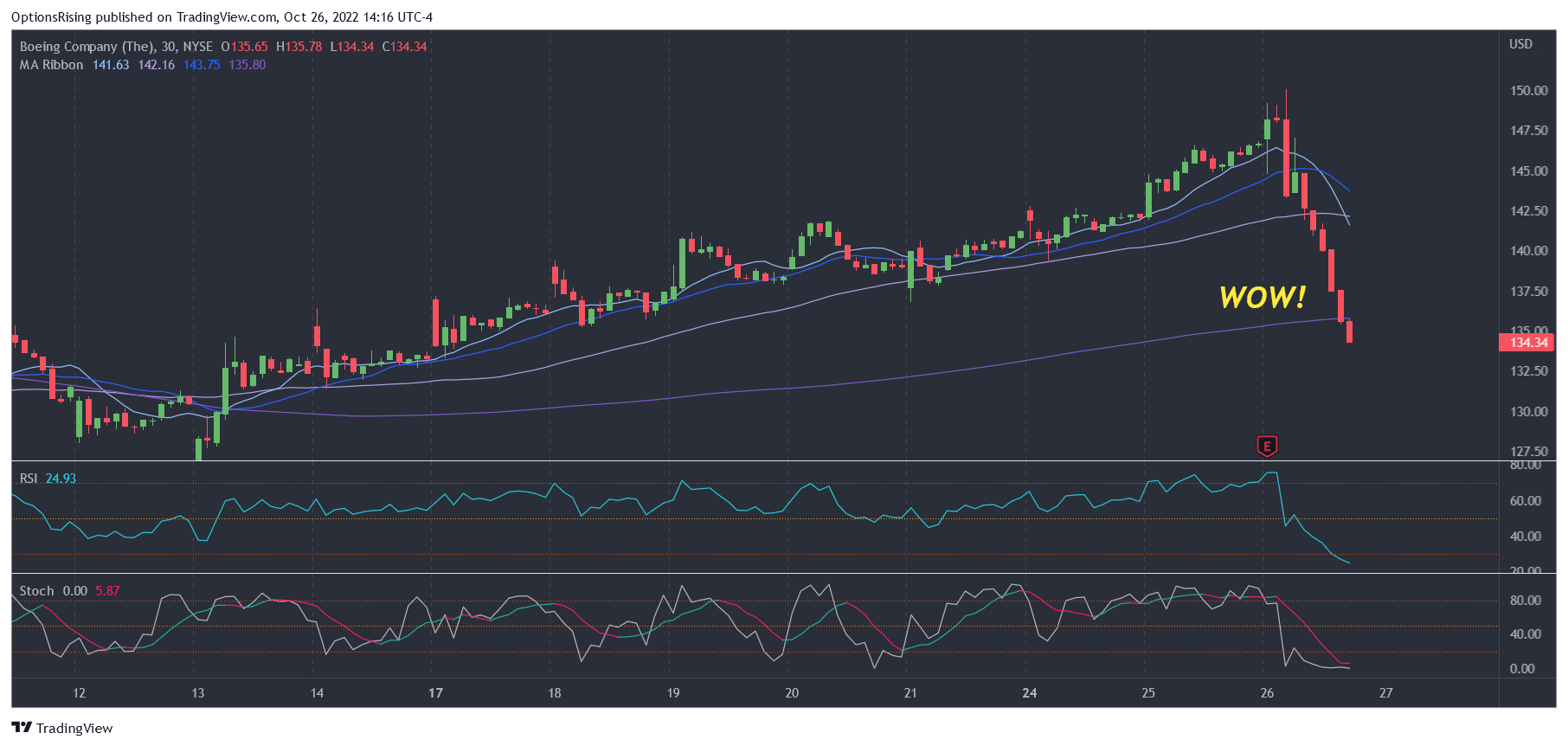Click the current price tag 134.34
This screenshot has height=746, width=1568.
coord(1527,343)
